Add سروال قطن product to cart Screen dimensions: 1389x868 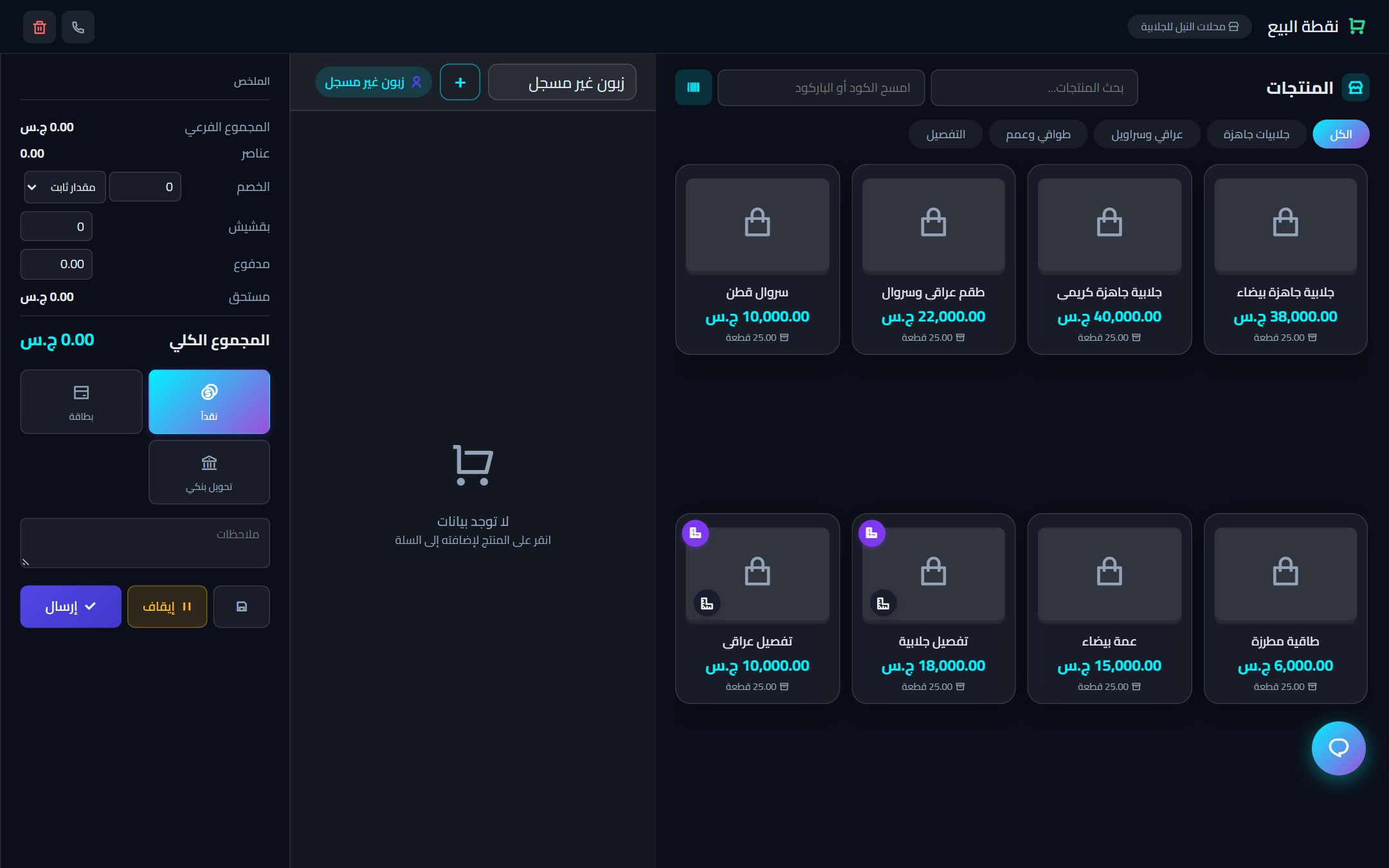[x=758, y=259]
